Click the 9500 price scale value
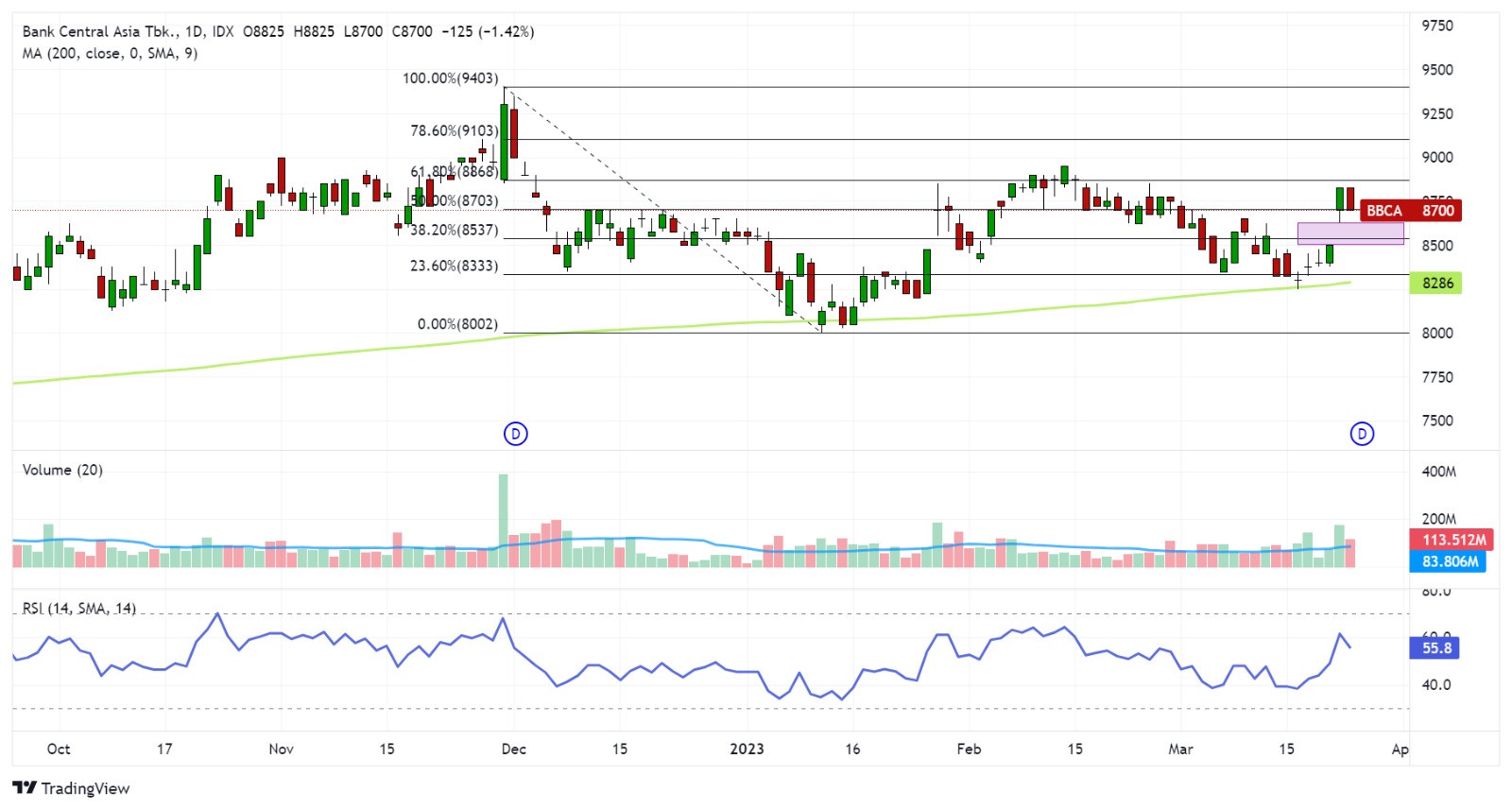 [1437, 70]
